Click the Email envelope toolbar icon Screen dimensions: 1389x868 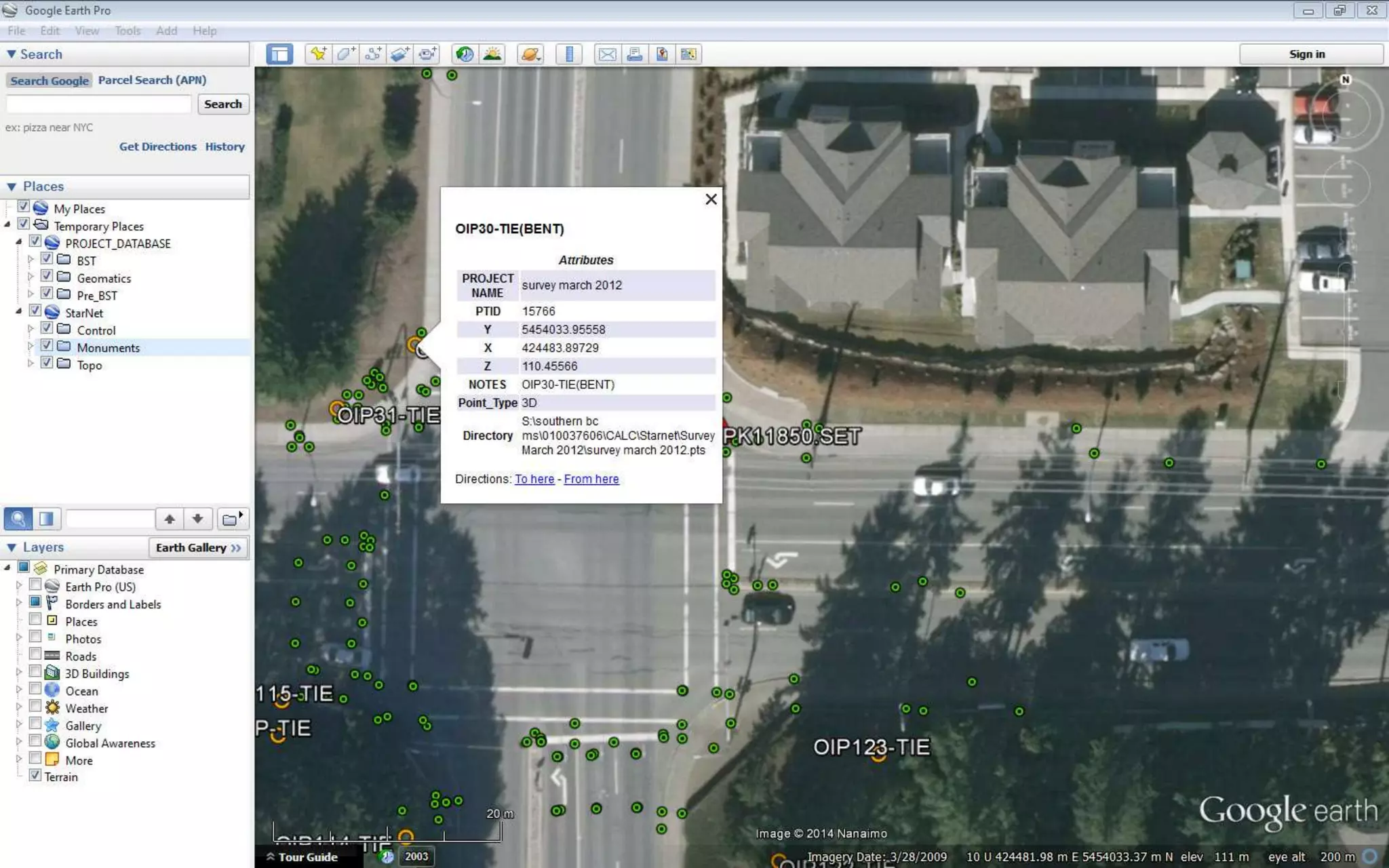point(607,54)
